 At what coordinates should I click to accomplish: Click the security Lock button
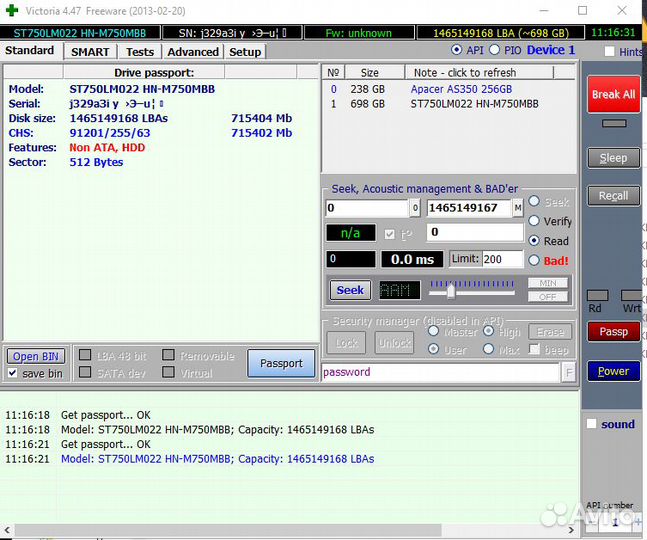click(346, 342)
